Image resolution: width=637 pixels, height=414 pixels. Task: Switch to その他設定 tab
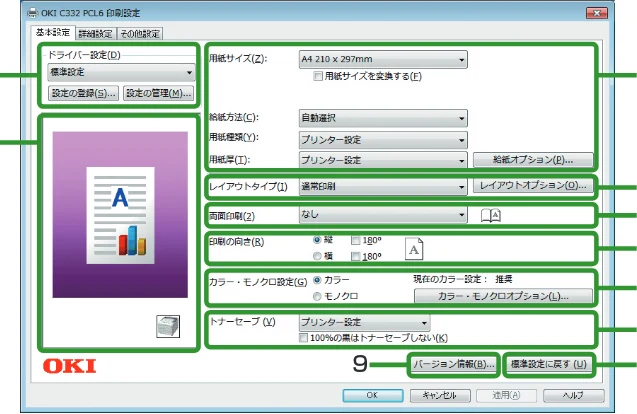[140, 34]
